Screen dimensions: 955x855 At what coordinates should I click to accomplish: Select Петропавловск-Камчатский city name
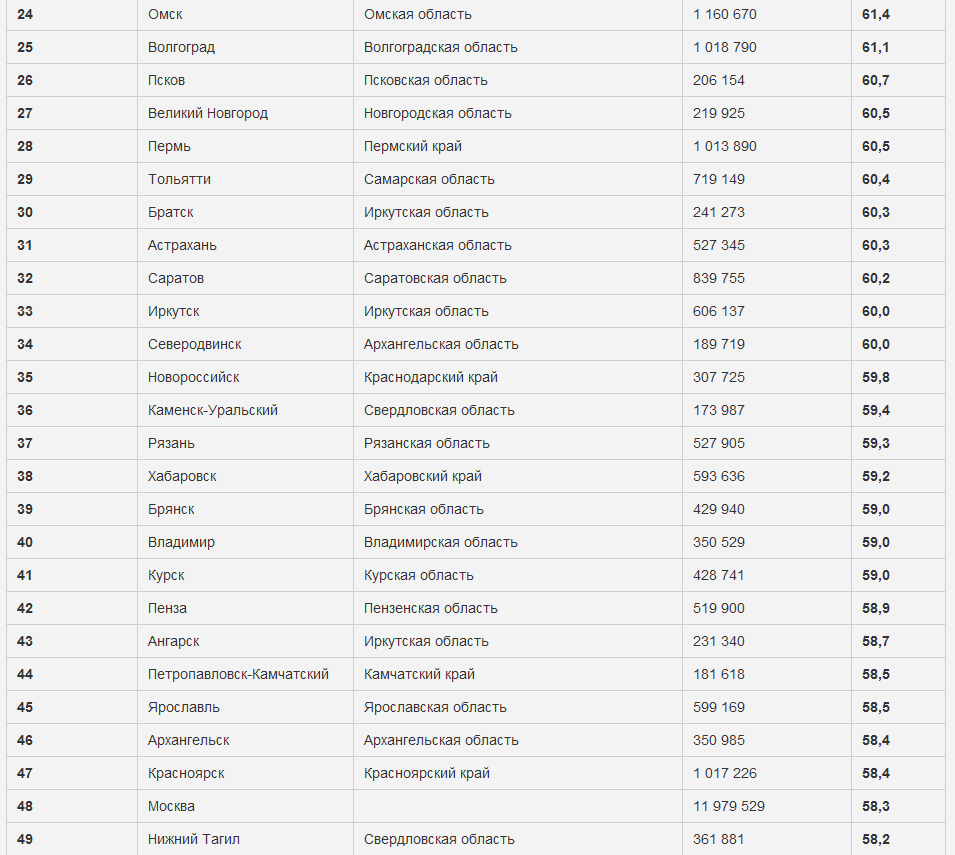click(238, 674)
